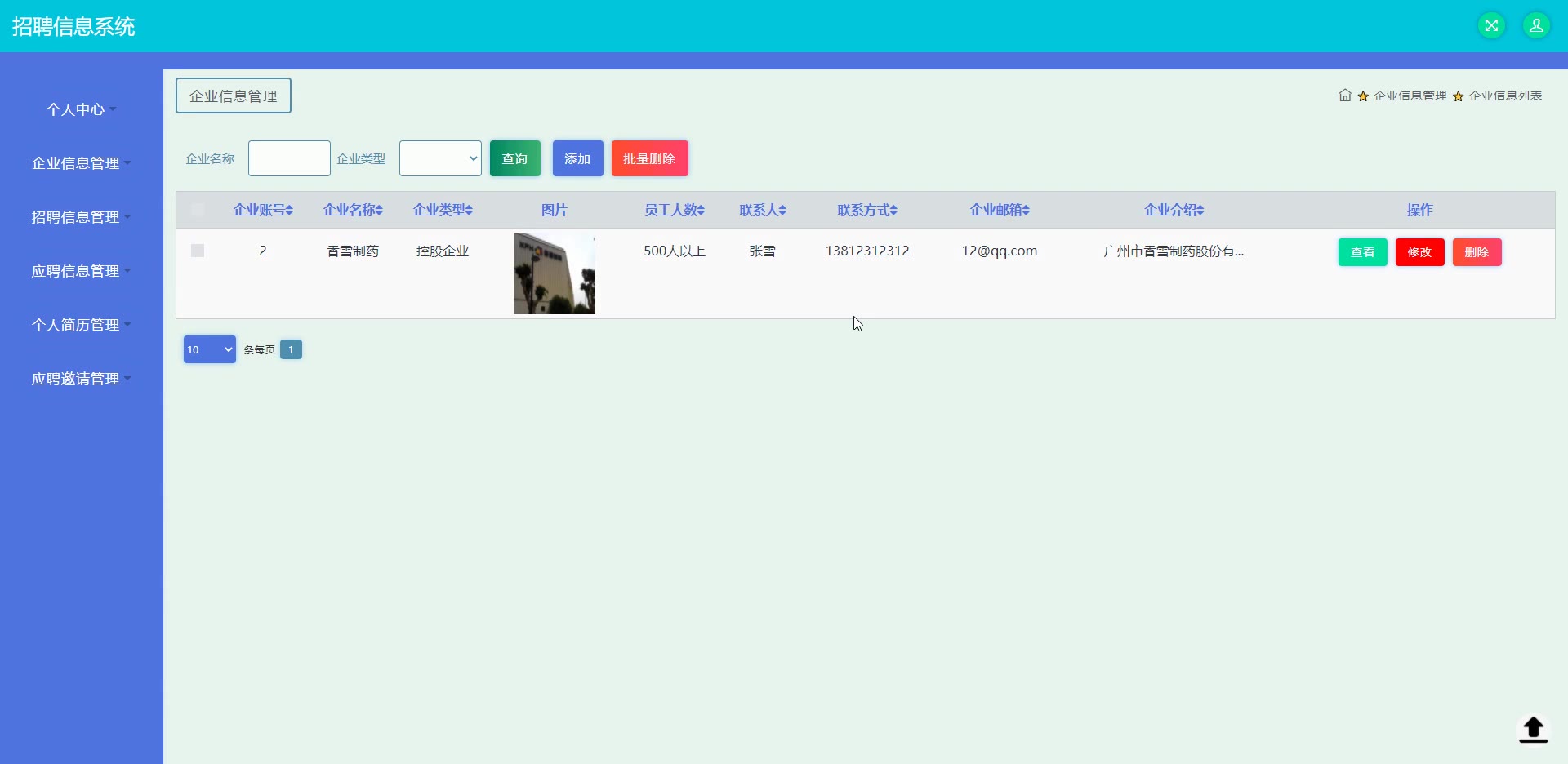This screenshot has height=764, width=1568.
Task: Go to page 1 in pagination
Action: click(292, 349)
